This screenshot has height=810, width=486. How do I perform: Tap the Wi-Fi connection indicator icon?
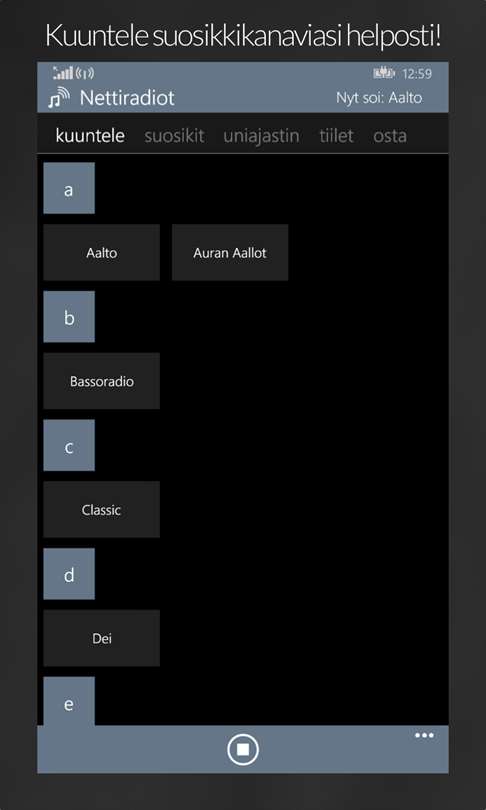point(85,73)
